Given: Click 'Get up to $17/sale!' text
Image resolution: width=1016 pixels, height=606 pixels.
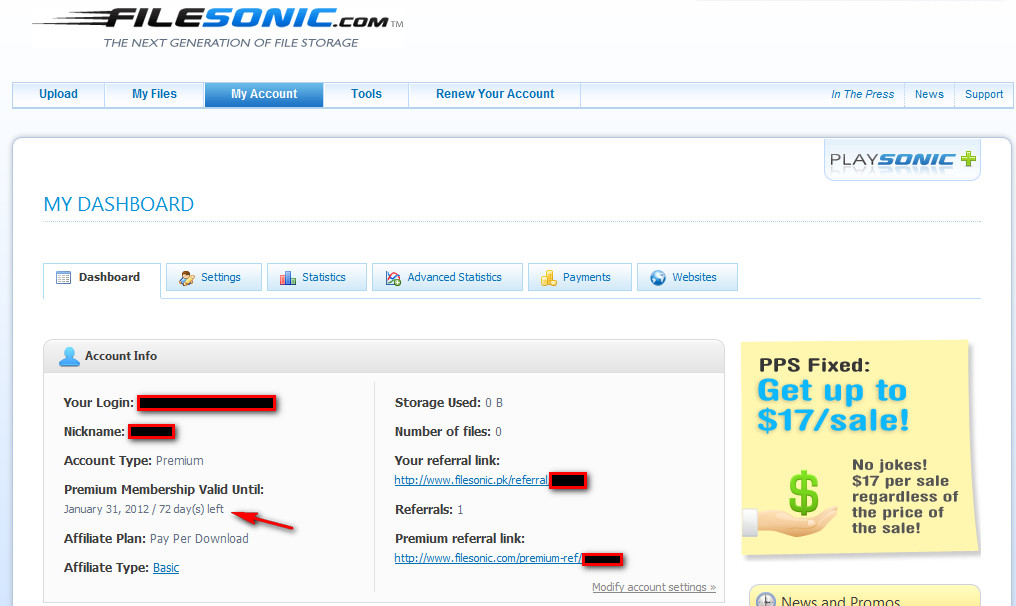Looking at the screenshot, I should click(x=833, y=406).
